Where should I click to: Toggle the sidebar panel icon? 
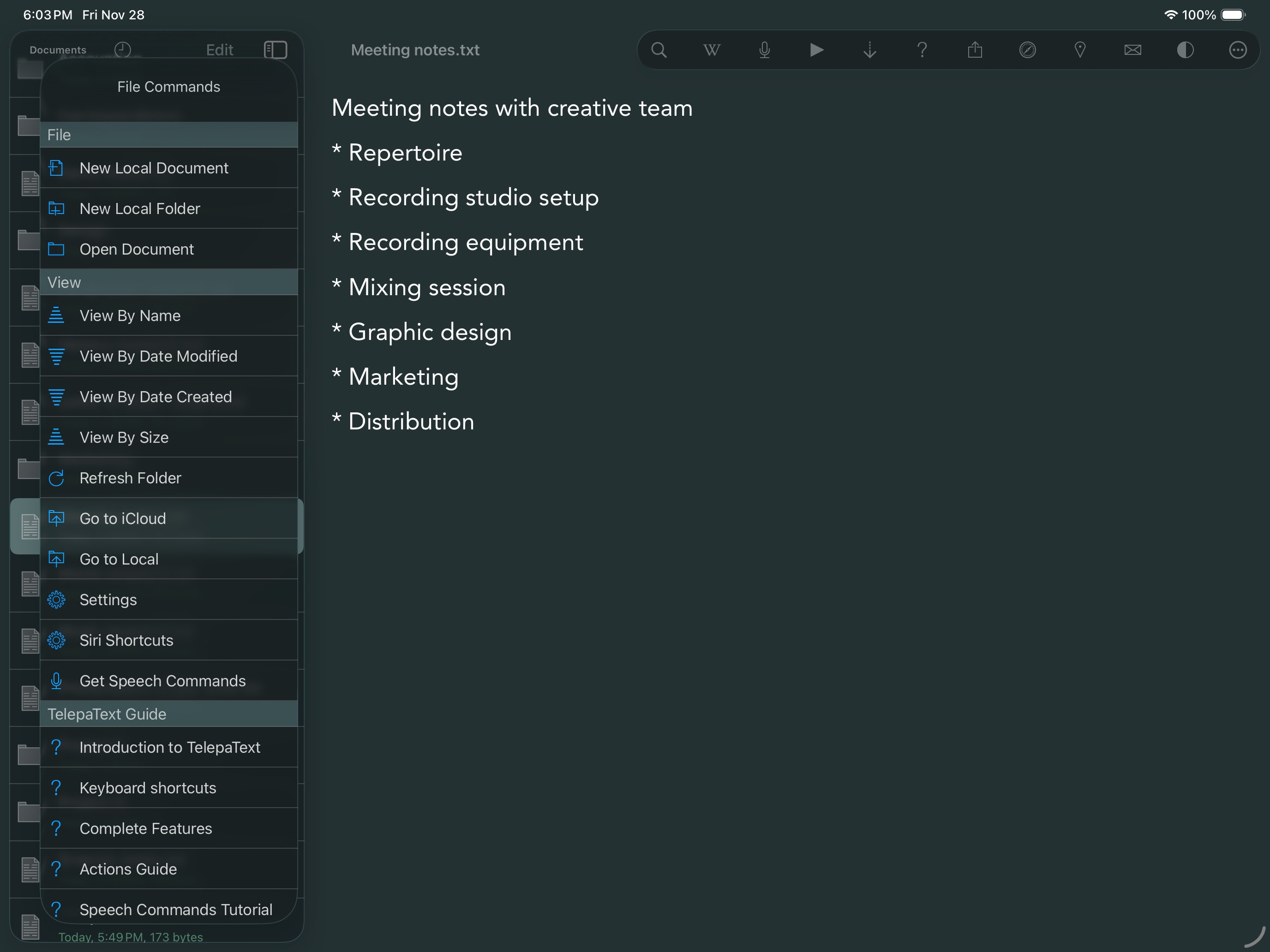275,50
